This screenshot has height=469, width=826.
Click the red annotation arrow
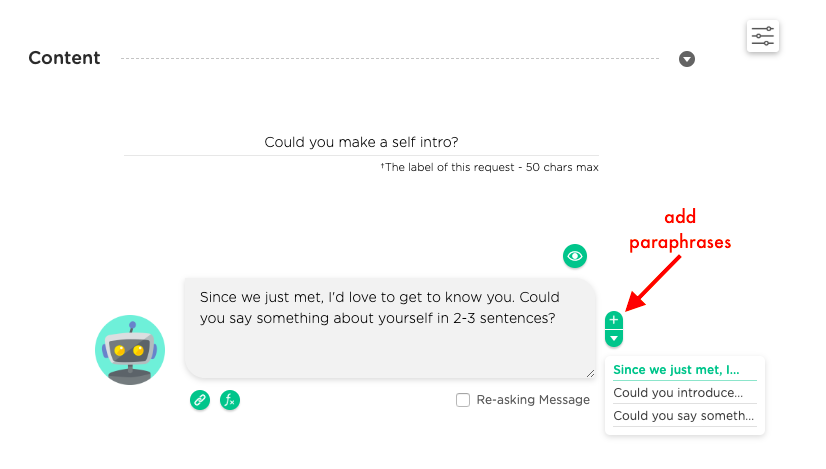tap(653, 283)
